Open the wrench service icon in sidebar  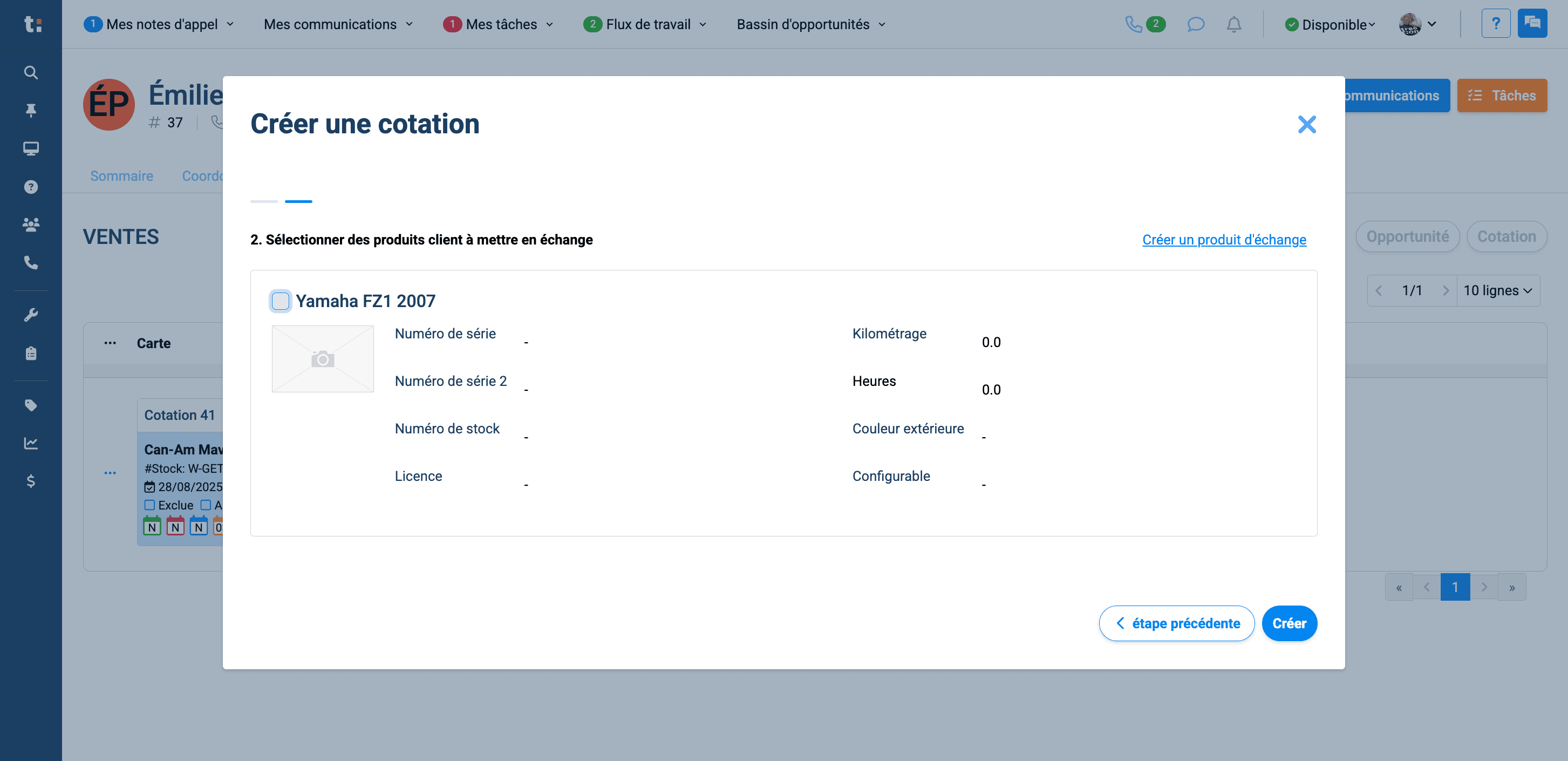pos(31,315)
